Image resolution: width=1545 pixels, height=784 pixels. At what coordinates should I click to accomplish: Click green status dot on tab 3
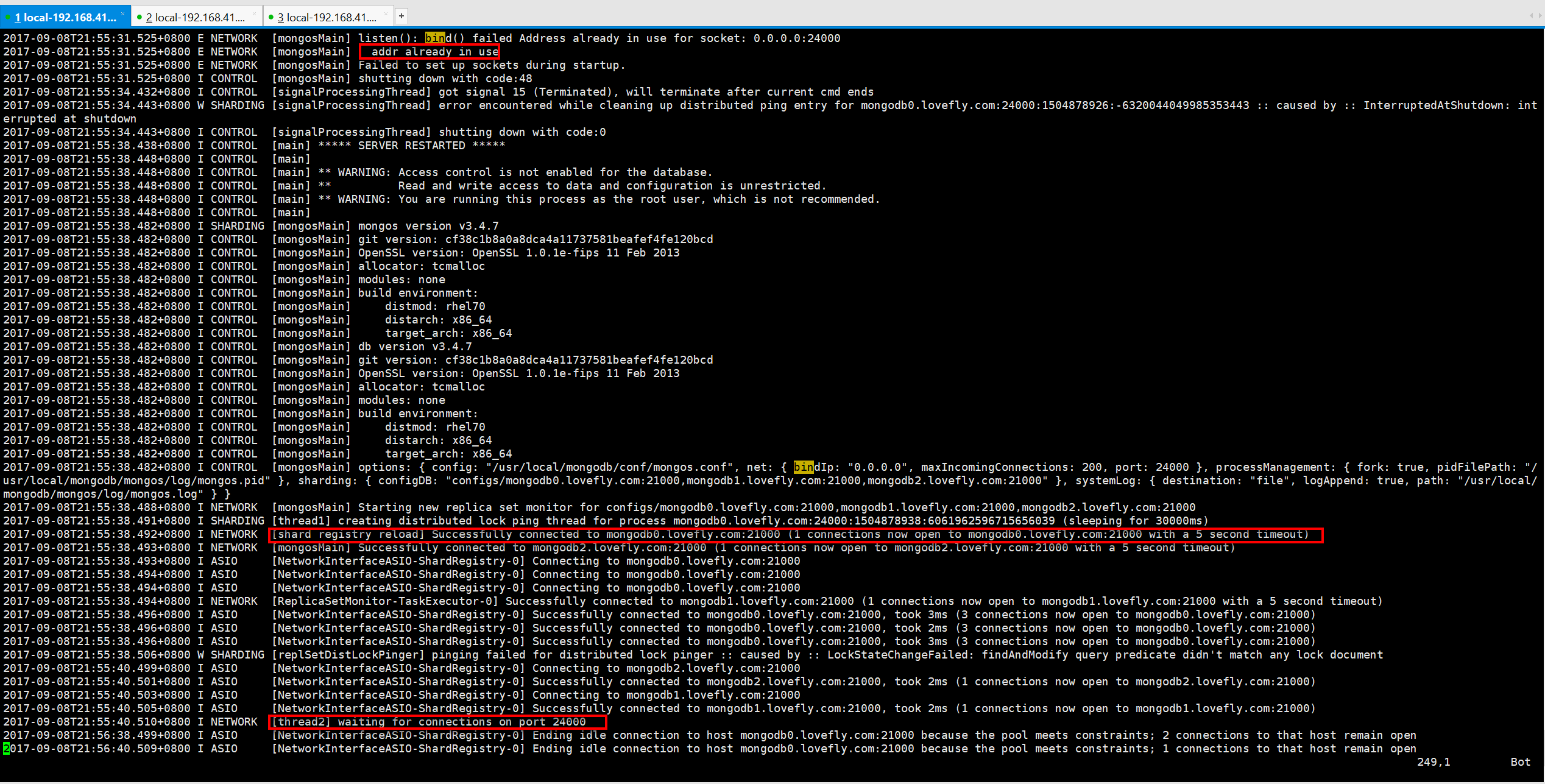[271, 17]
